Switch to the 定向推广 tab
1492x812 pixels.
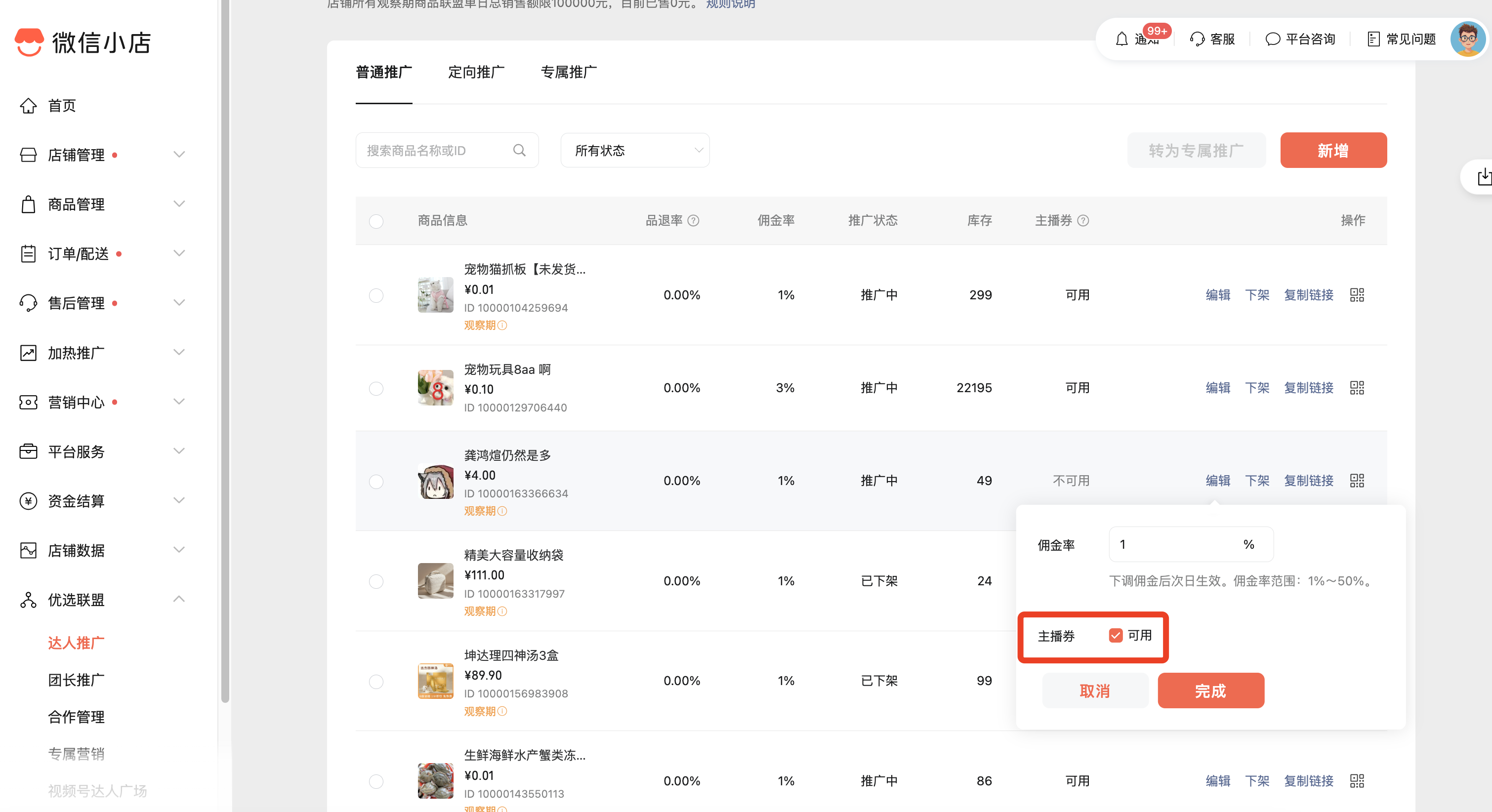[476, 73]
